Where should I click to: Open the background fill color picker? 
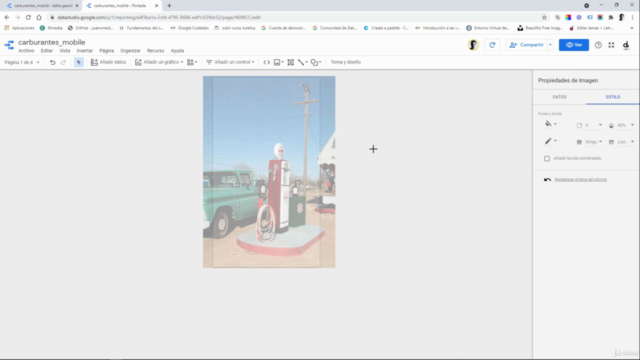[550, 124]
